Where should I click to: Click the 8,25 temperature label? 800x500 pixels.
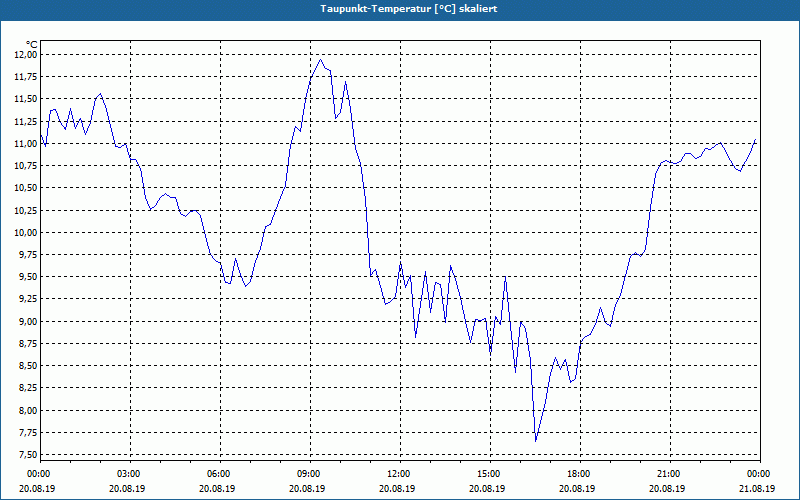coord(28,388)
